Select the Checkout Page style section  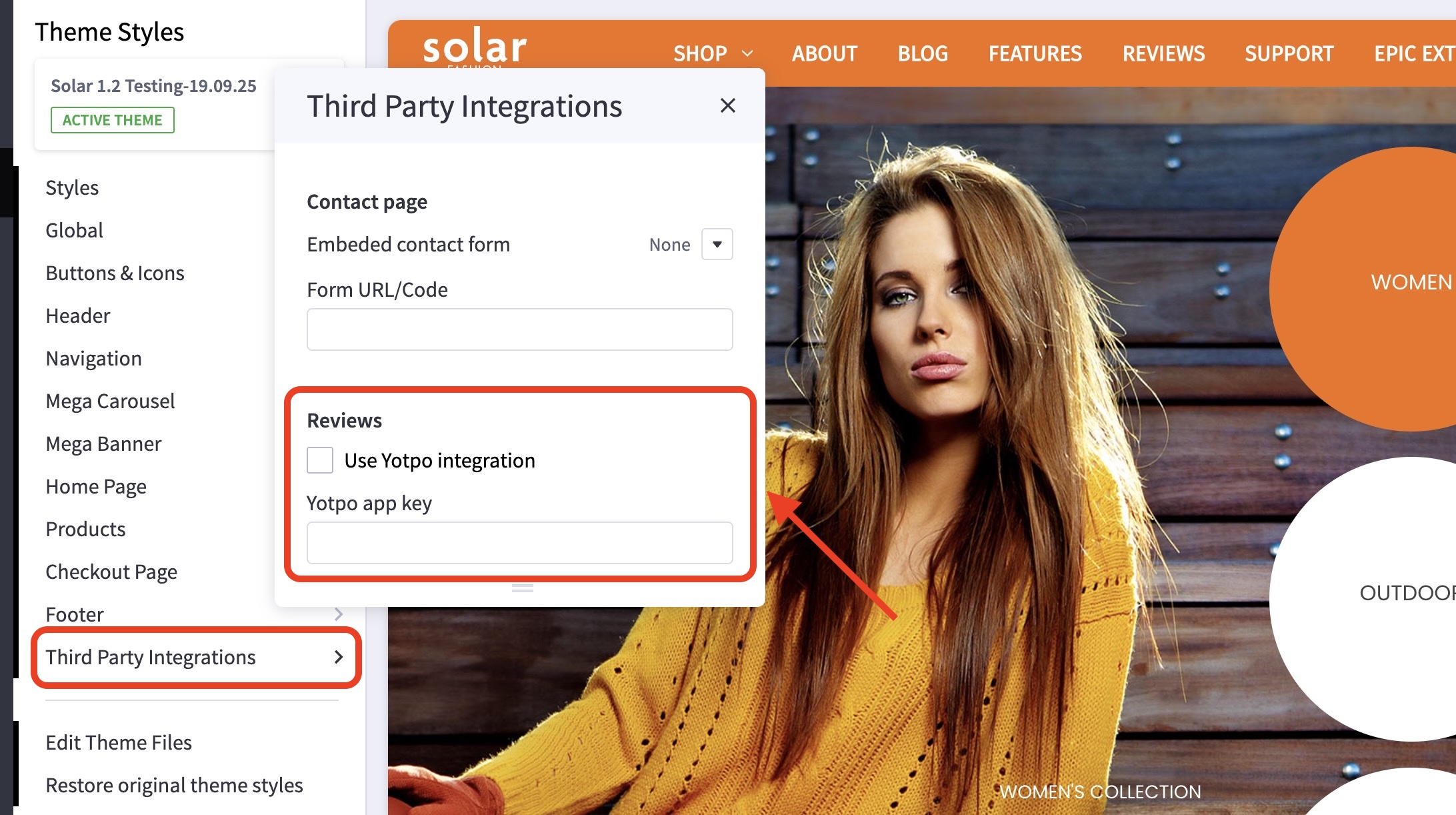click(111, 572)
